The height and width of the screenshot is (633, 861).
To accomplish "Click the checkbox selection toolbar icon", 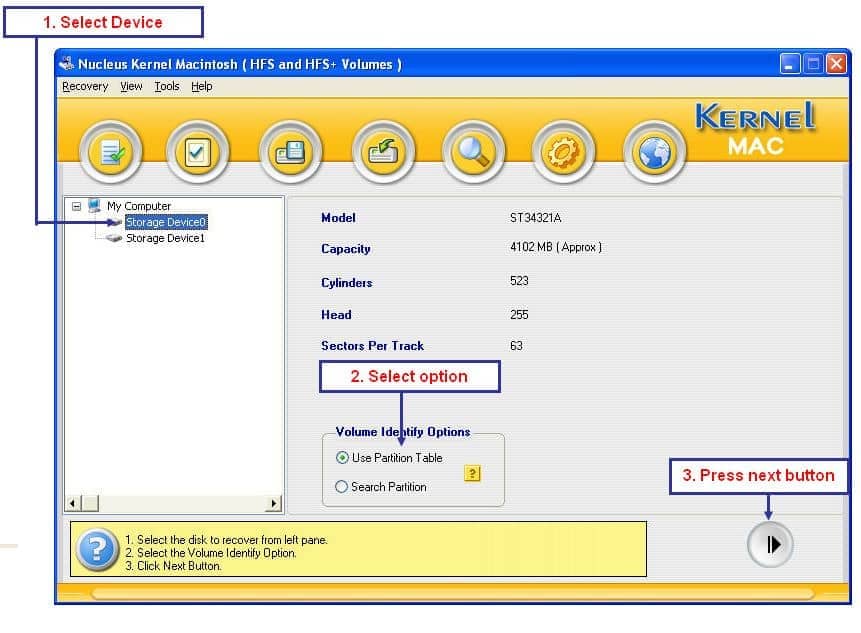I will (198, 152).
